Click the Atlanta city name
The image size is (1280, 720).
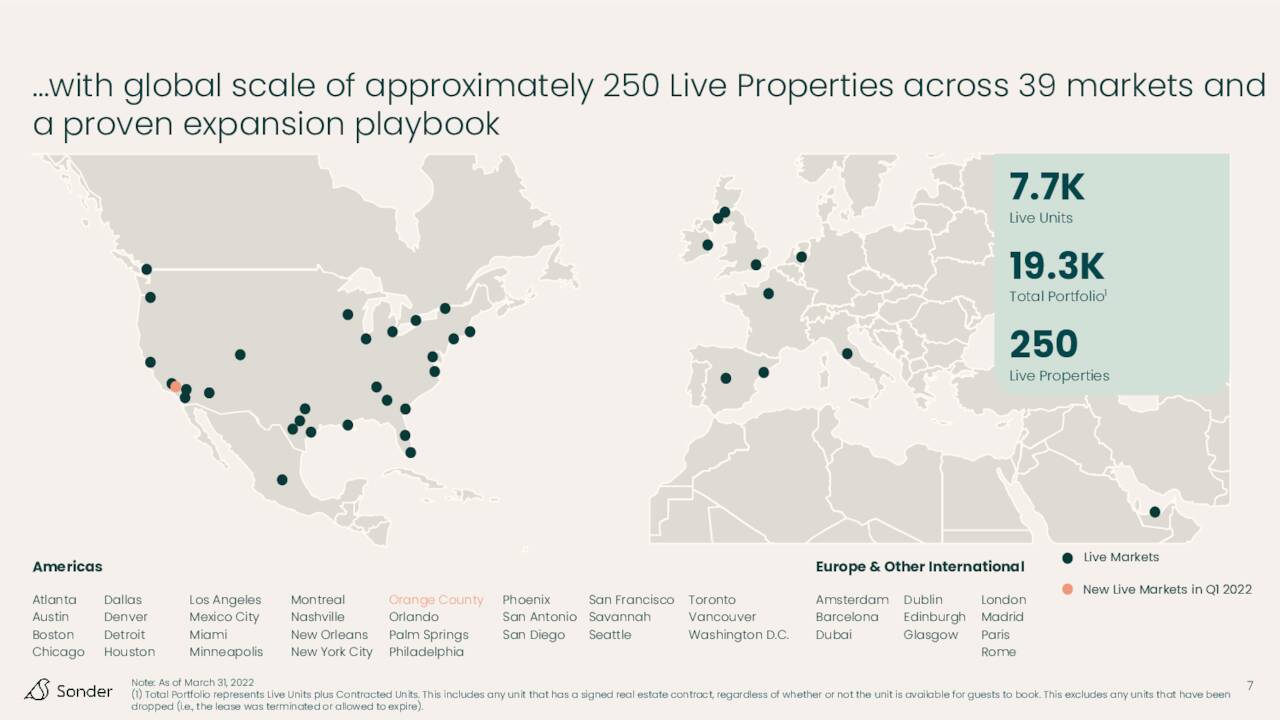(x=54, y=600)
